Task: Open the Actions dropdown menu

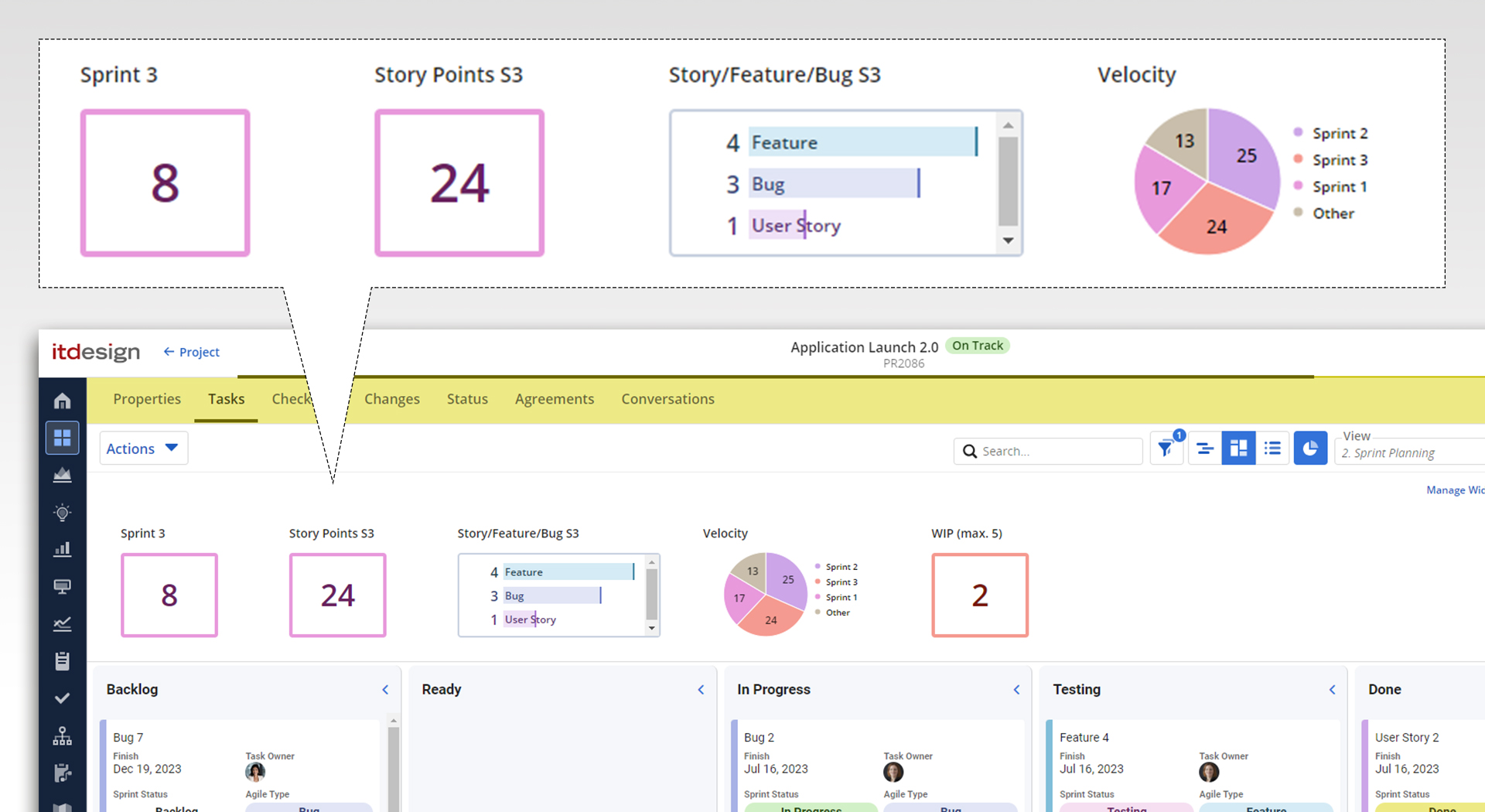Action: (x=143, y=449)
